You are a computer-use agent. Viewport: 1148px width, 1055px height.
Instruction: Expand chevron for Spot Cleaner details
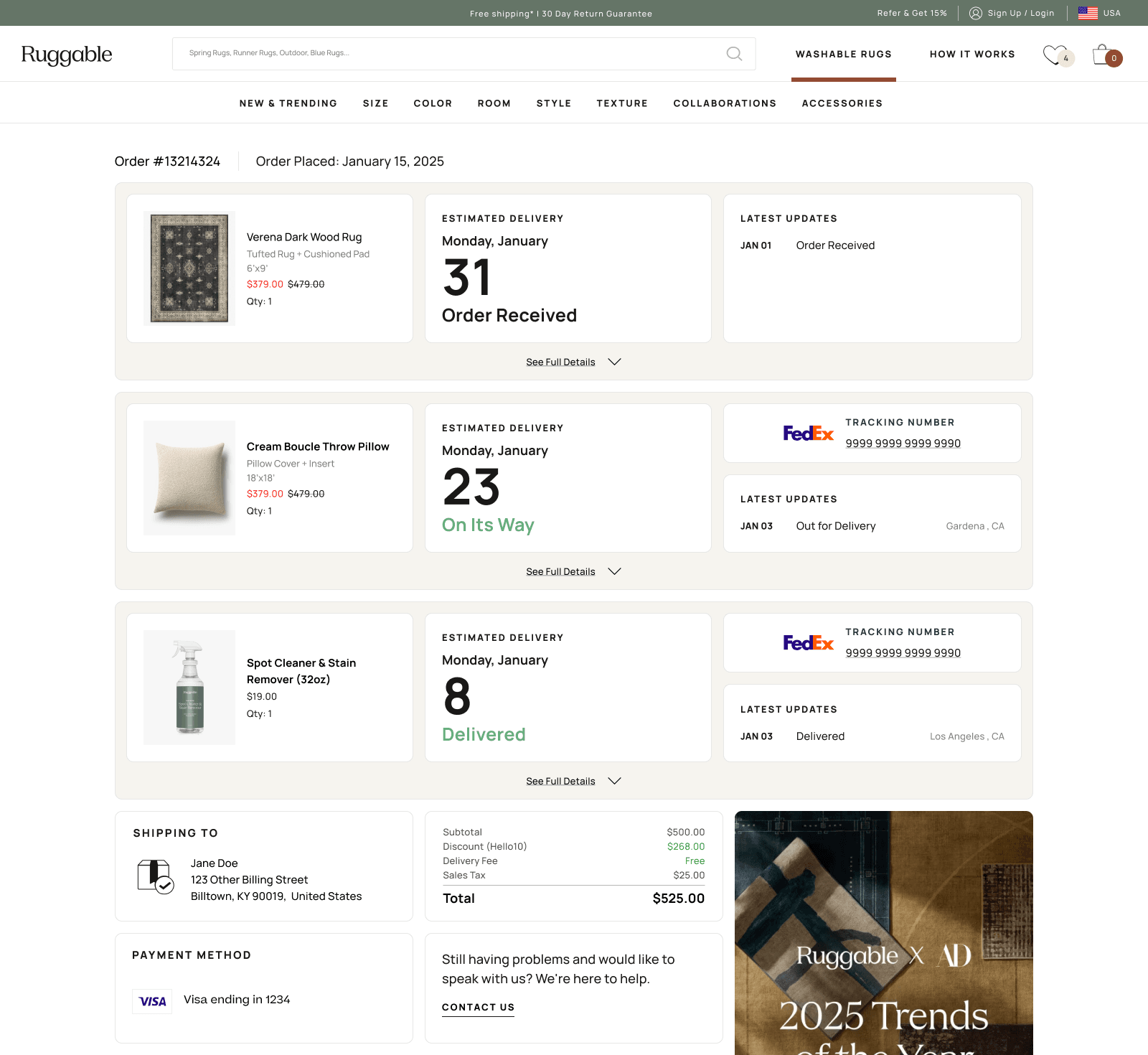click(614, 781)
